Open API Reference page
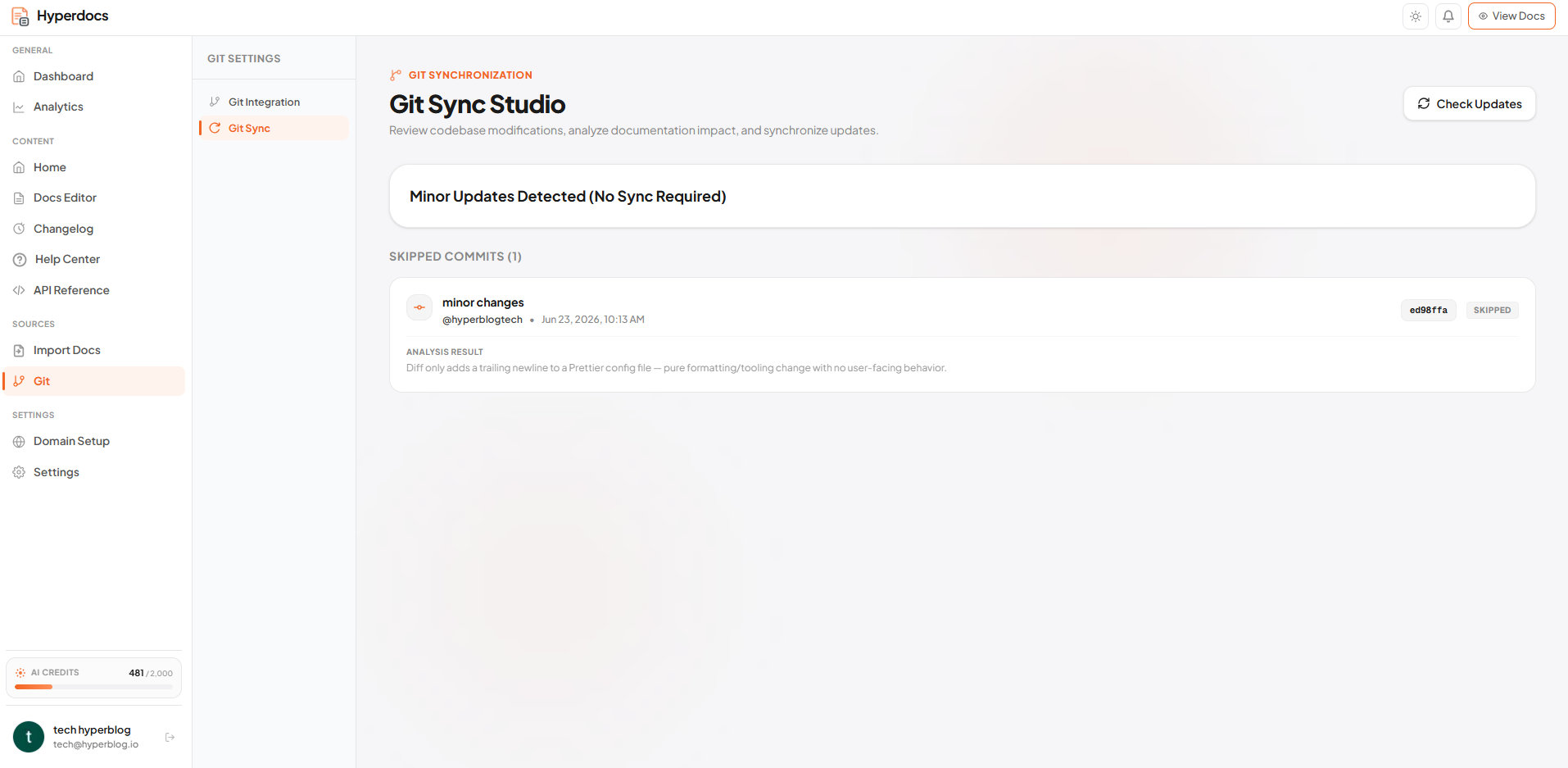 point(94,290)
